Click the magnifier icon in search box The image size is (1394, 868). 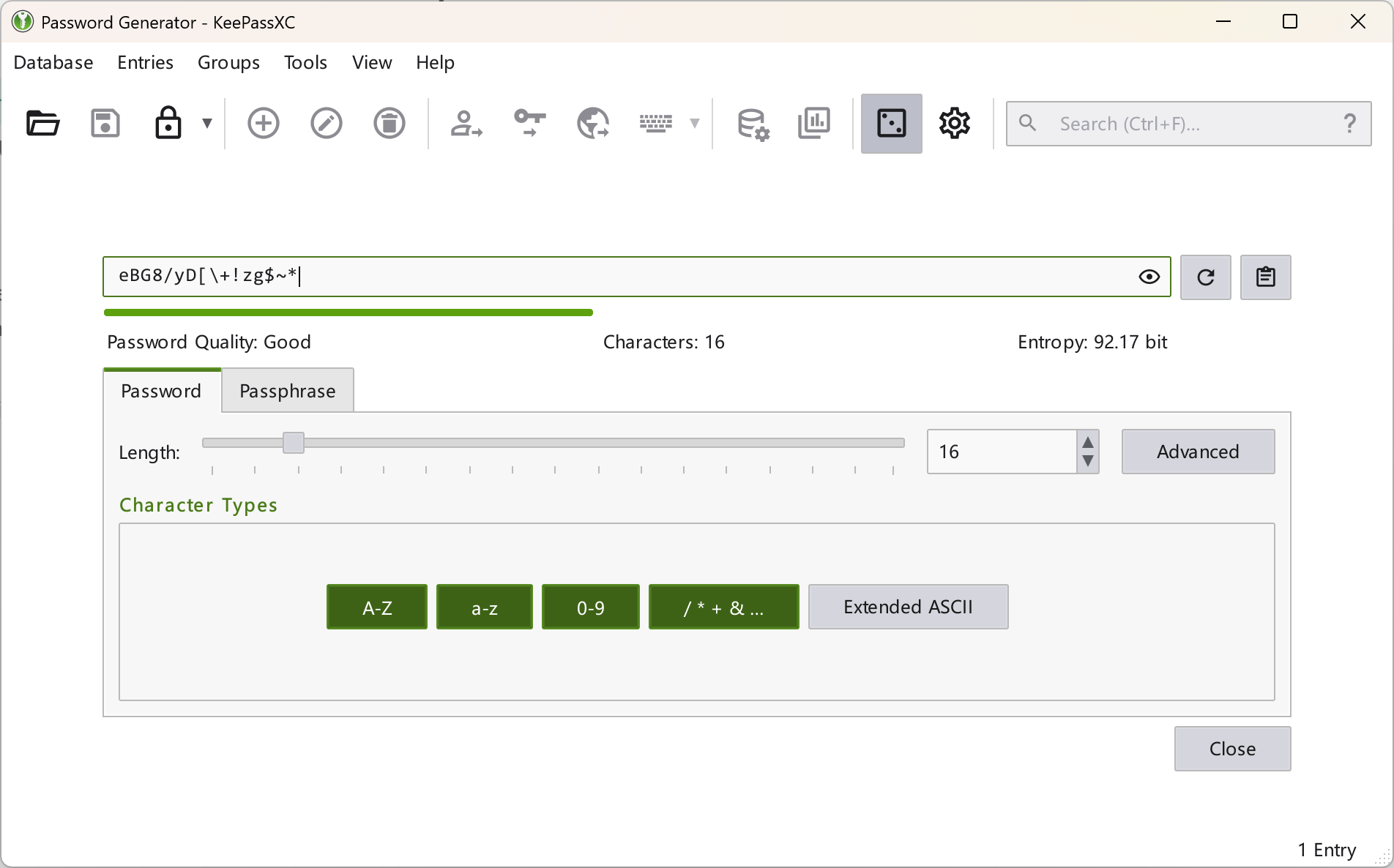click(x=1027, y=123)
